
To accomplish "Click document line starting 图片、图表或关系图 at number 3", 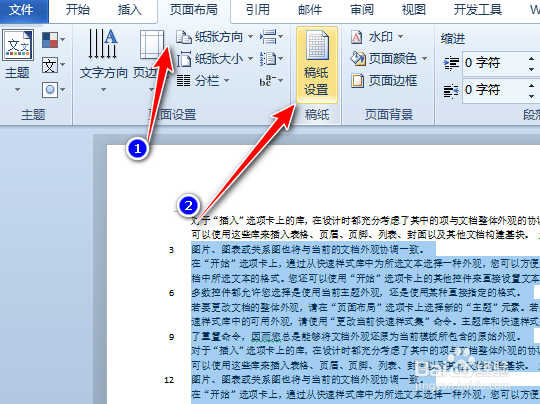I will (x=309, y=249).
